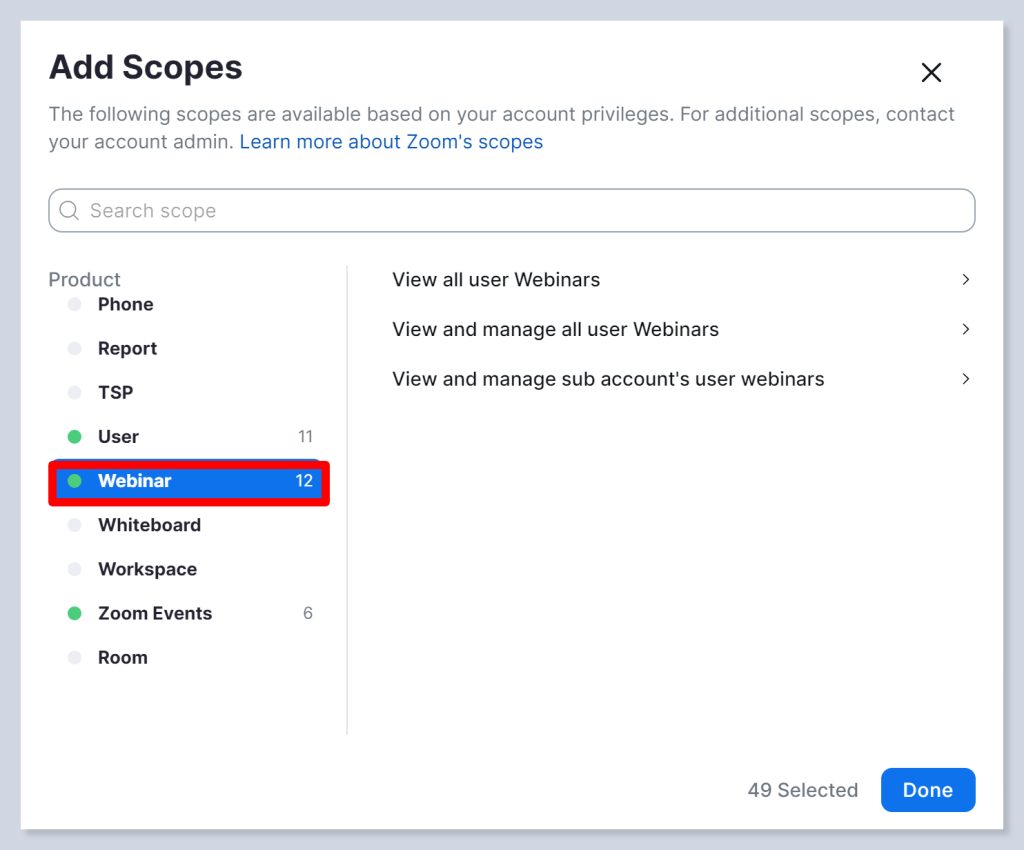Open Learn more about Zoom's scopes link
The height and width of the screenshot is (850, 1024).
[x=391, y=142]
